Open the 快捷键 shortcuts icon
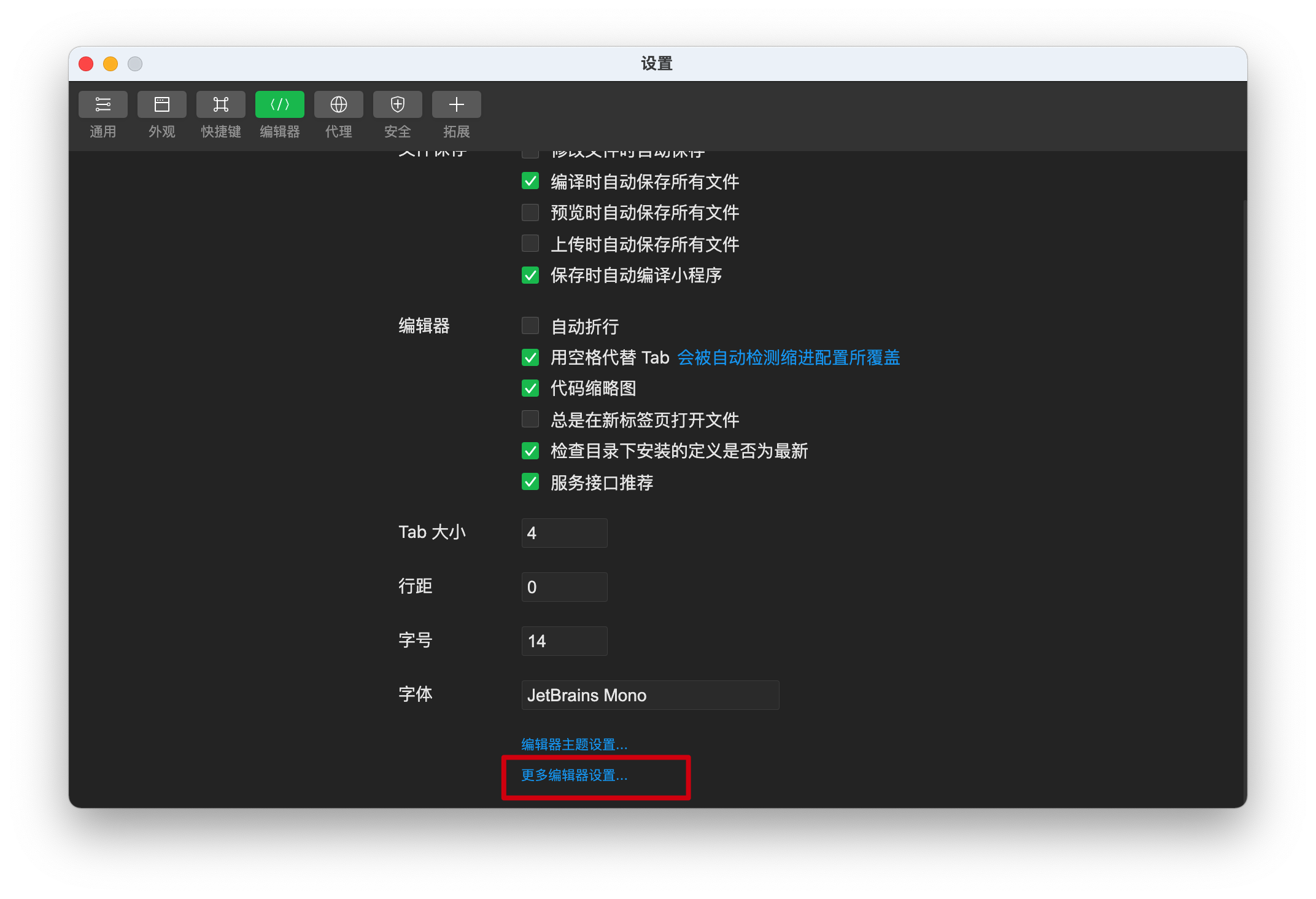This screenshot has height=899, width=1316. tap(220, 105)
